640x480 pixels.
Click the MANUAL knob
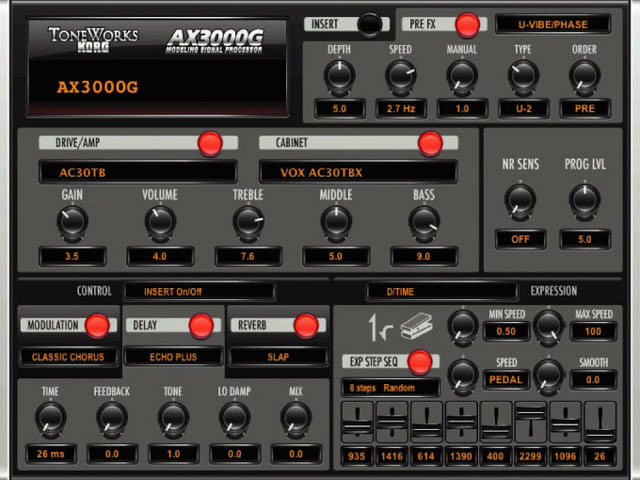click(462, 76)
